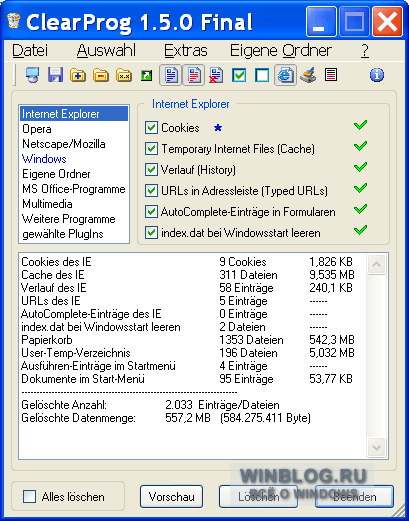Click the log scrollbar down arrow
Image resolution: width=409 pixels, height=521 pixels.
[x=377, y=447]
